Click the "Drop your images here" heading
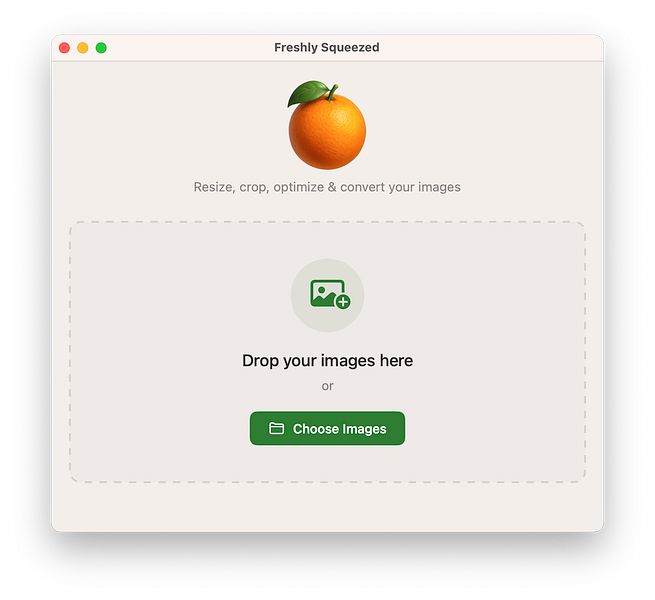 327,361
